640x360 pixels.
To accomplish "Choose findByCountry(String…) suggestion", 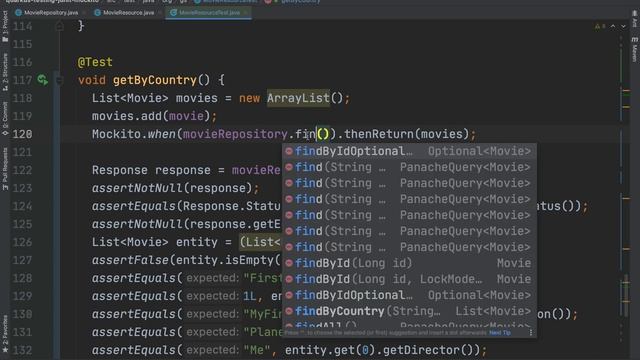I will coord(409,311).
